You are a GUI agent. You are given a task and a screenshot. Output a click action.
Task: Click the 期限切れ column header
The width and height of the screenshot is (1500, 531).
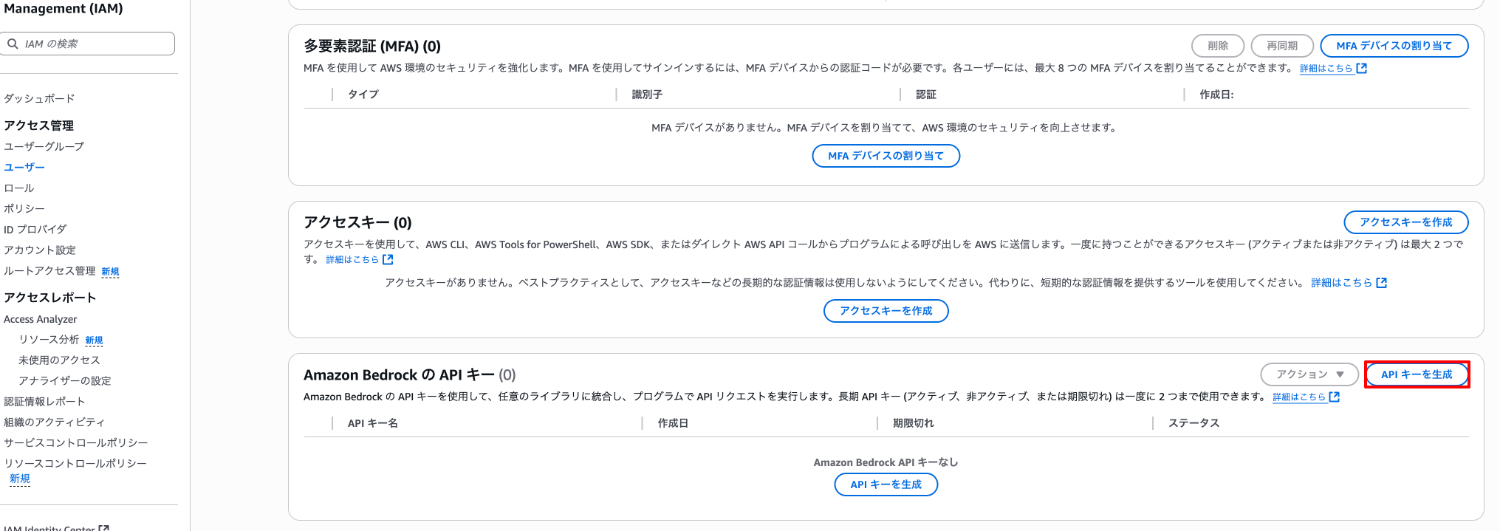pyautogui.click(x=913, y=423)
